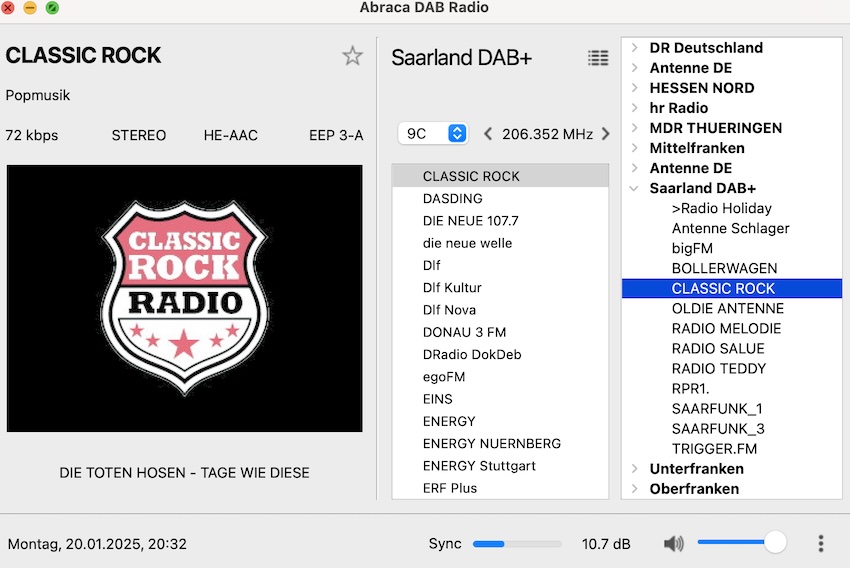Go to previous frequency with left arrow
The width and height of the screenshot is (850, 568).
[488, 133]
